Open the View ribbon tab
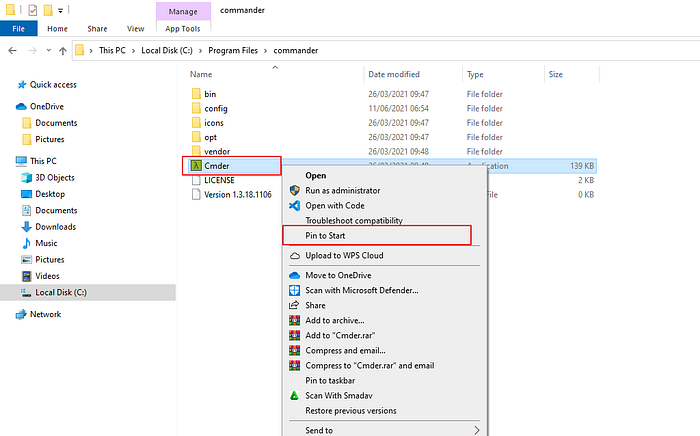The height and width of the screenshot is (436, 700). tap(135, 29)
